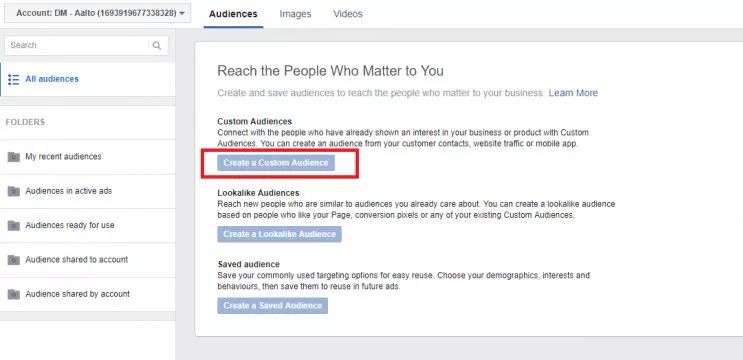Select the Audiences tab
Image resolution: width=743 pixels, height=360 pixels.
(233, 14)
